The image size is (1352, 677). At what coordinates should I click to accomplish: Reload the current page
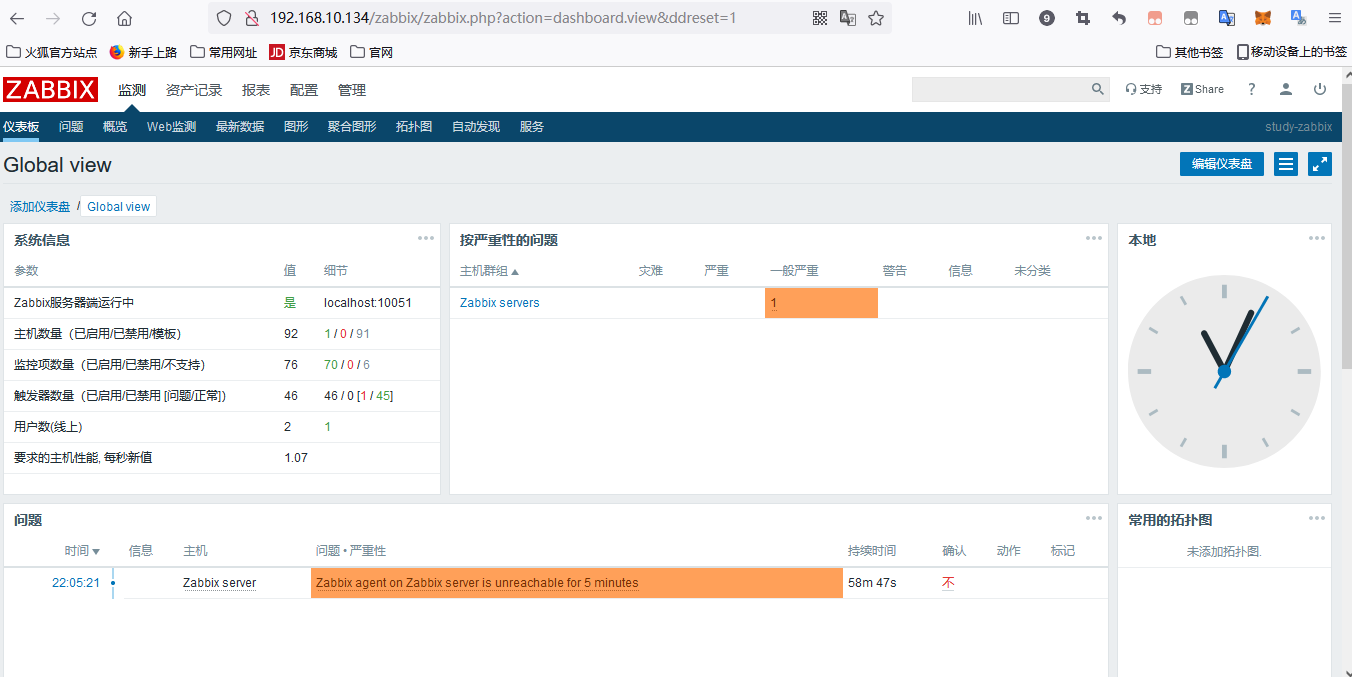(x=89, y=18)
